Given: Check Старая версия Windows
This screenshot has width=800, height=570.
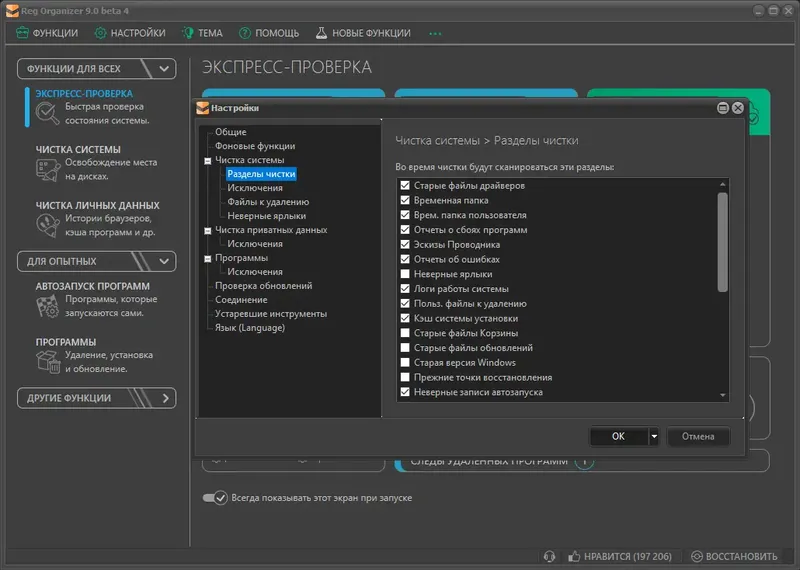Looking at the screenshot, I should tap(405, 362).
